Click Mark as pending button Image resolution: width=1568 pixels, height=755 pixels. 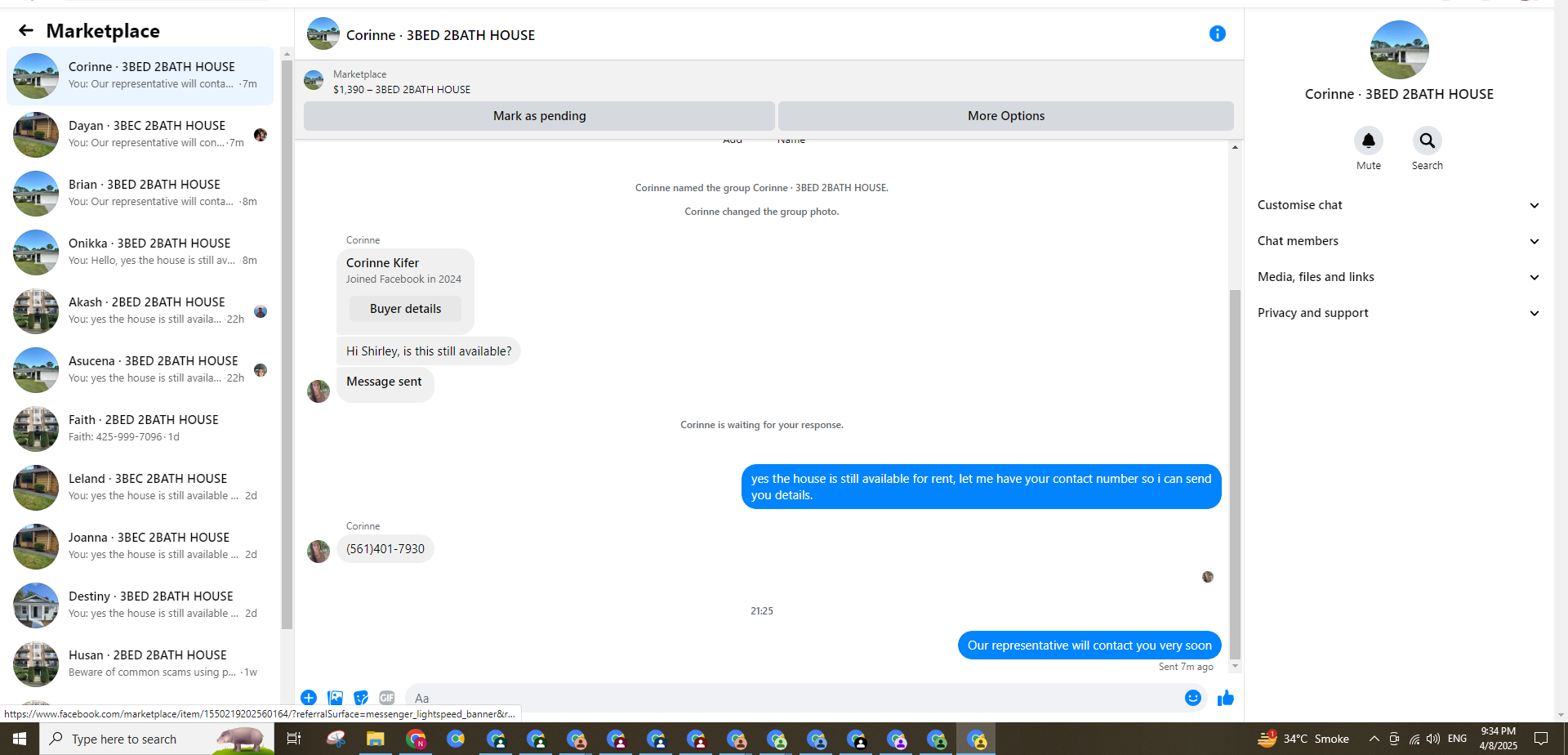click(539, 116)
